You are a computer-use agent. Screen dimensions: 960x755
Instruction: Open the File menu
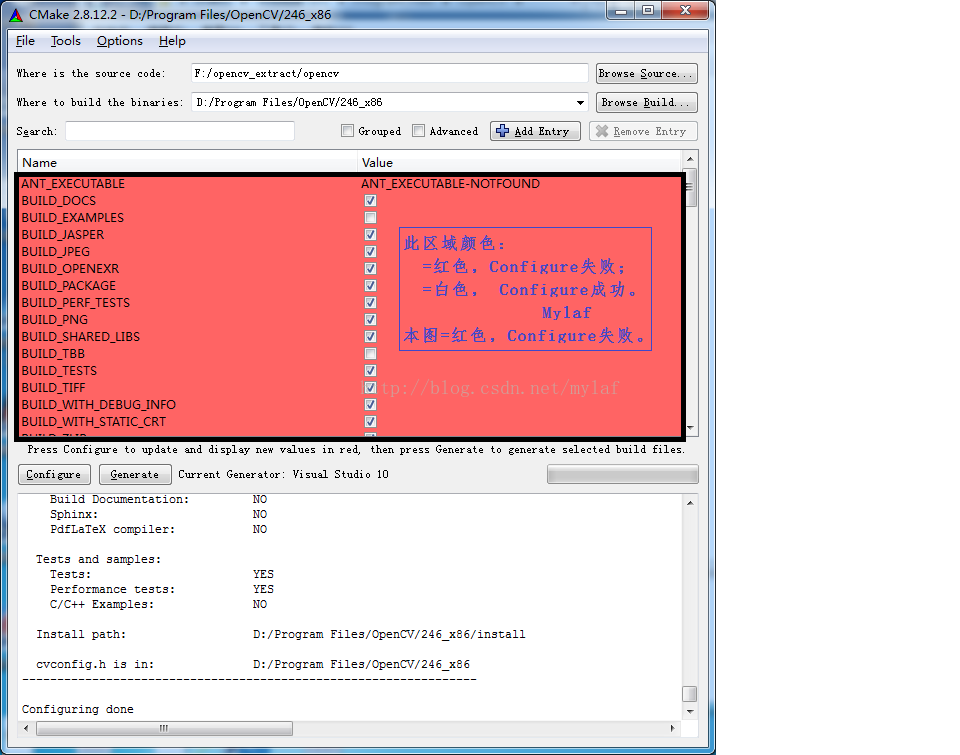(x=25, y=41)
